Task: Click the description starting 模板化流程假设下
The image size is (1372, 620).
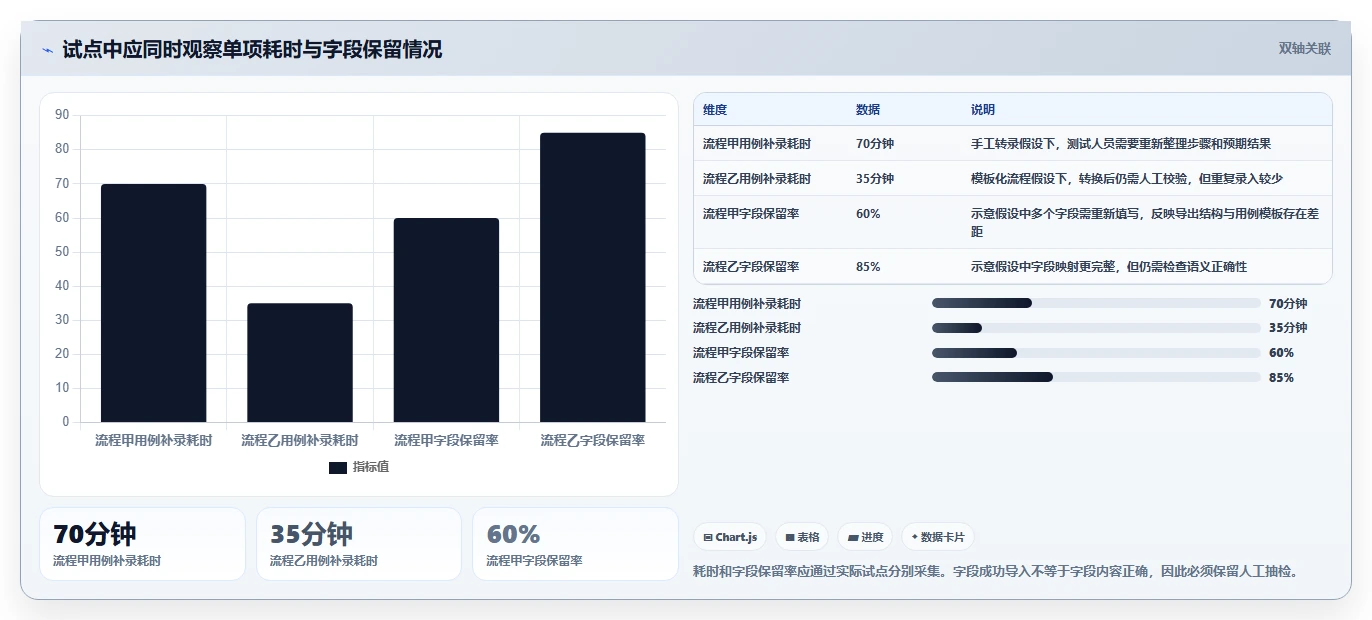Action: (x=1127, y=179)
